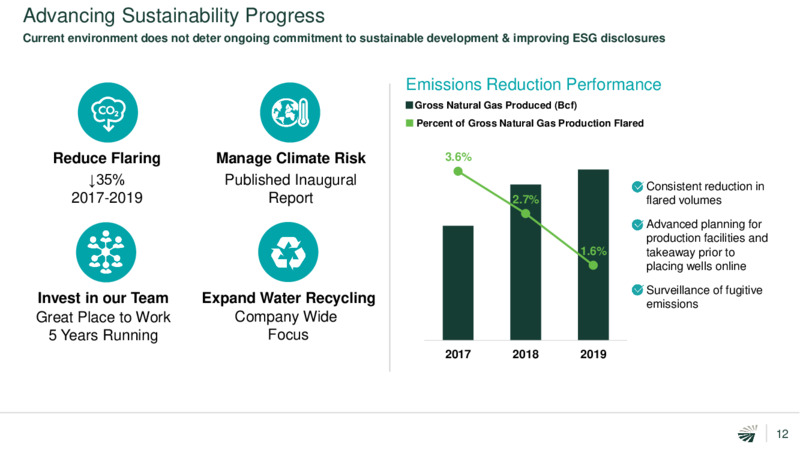Click 'Advanced planning for production facilities' bullet text

(707, 245)
